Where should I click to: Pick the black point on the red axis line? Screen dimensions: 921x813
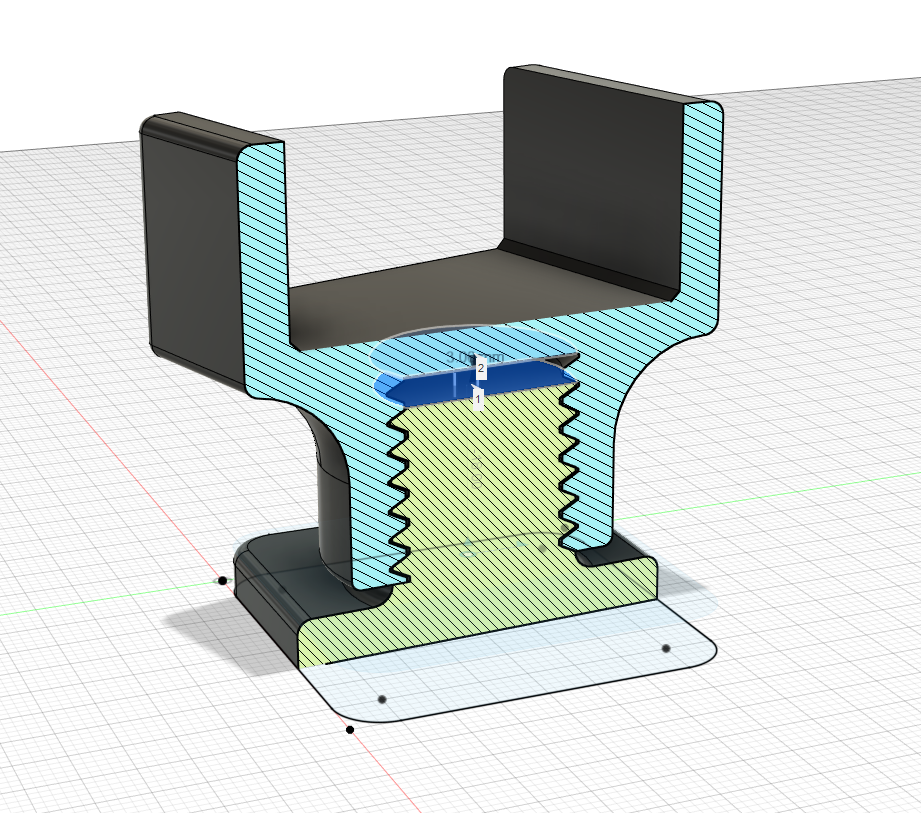[x=350, y=730]
